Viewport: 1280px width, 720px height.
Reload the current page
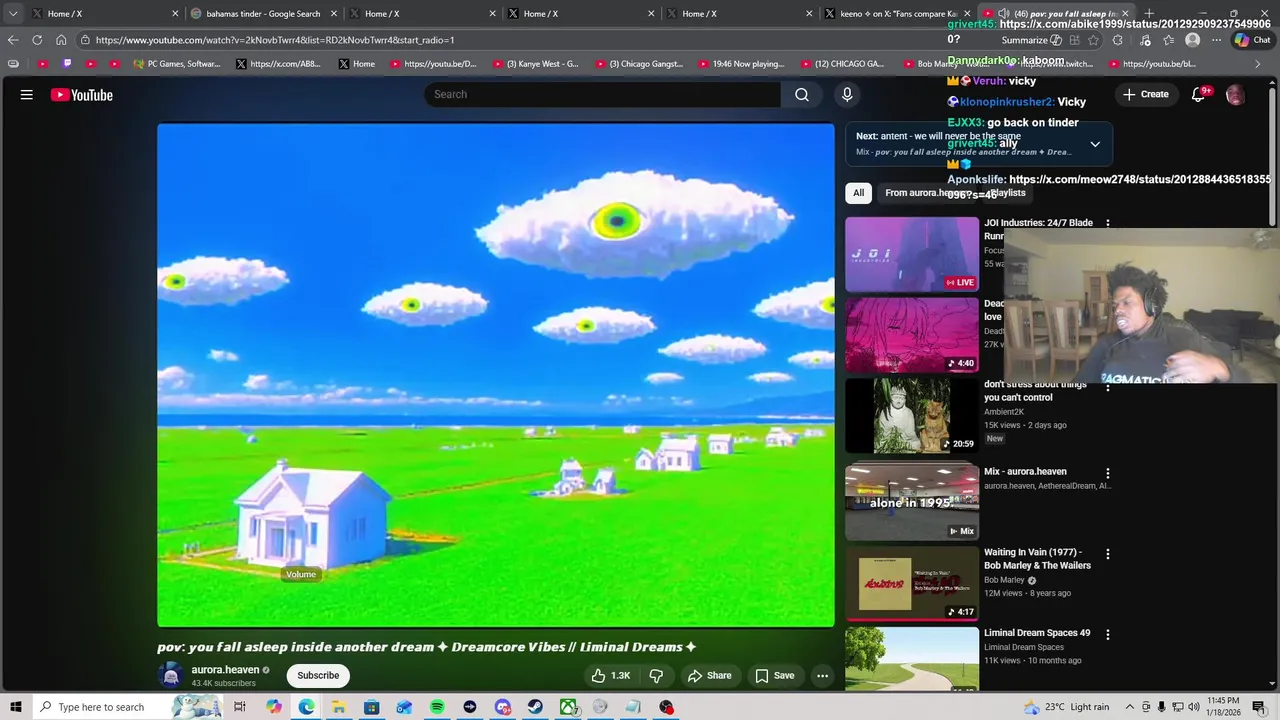37,40
